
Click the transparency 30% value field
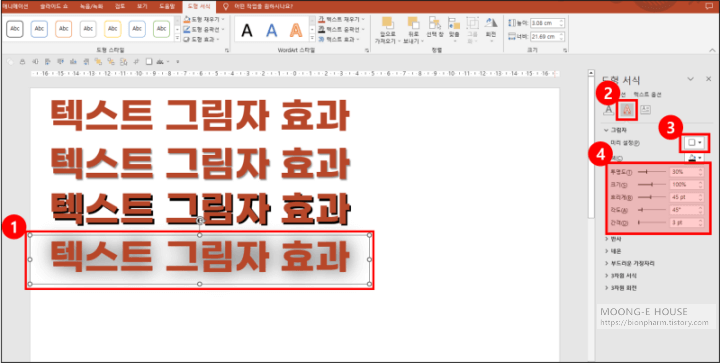coord(683,172)
